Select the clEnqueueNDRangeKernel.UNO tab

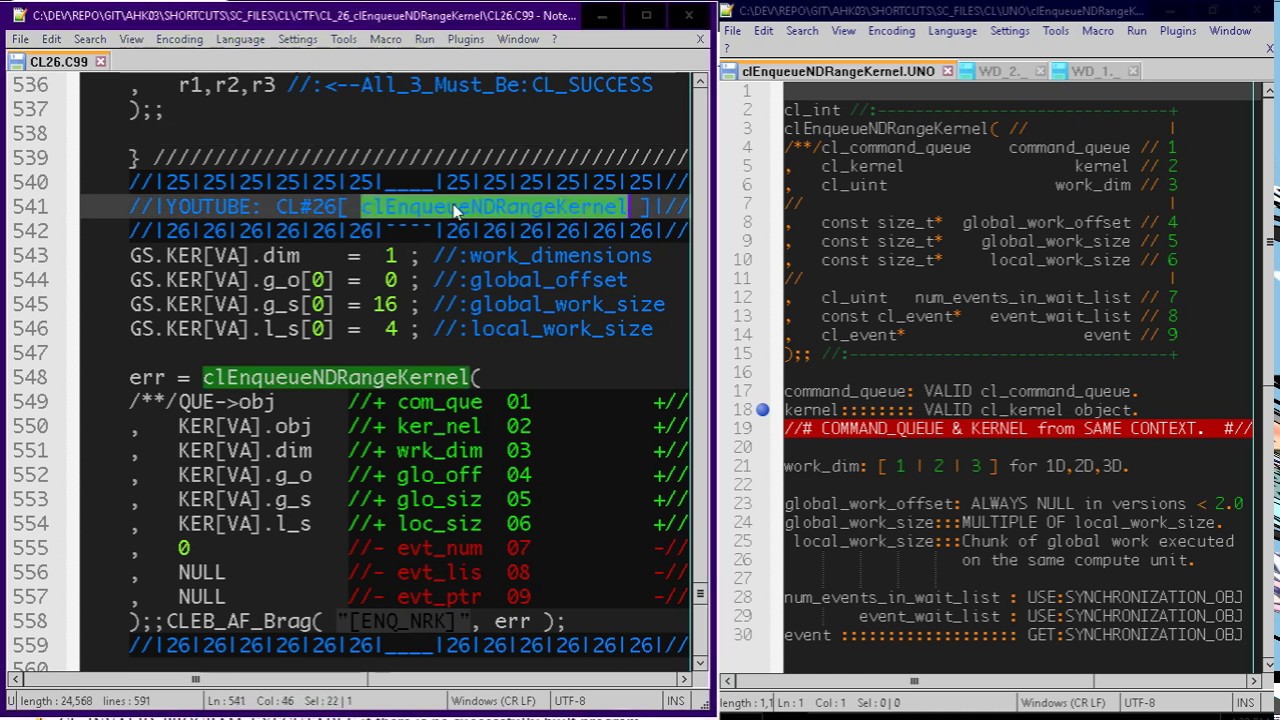pyautogui.click(x=838, y=72)
